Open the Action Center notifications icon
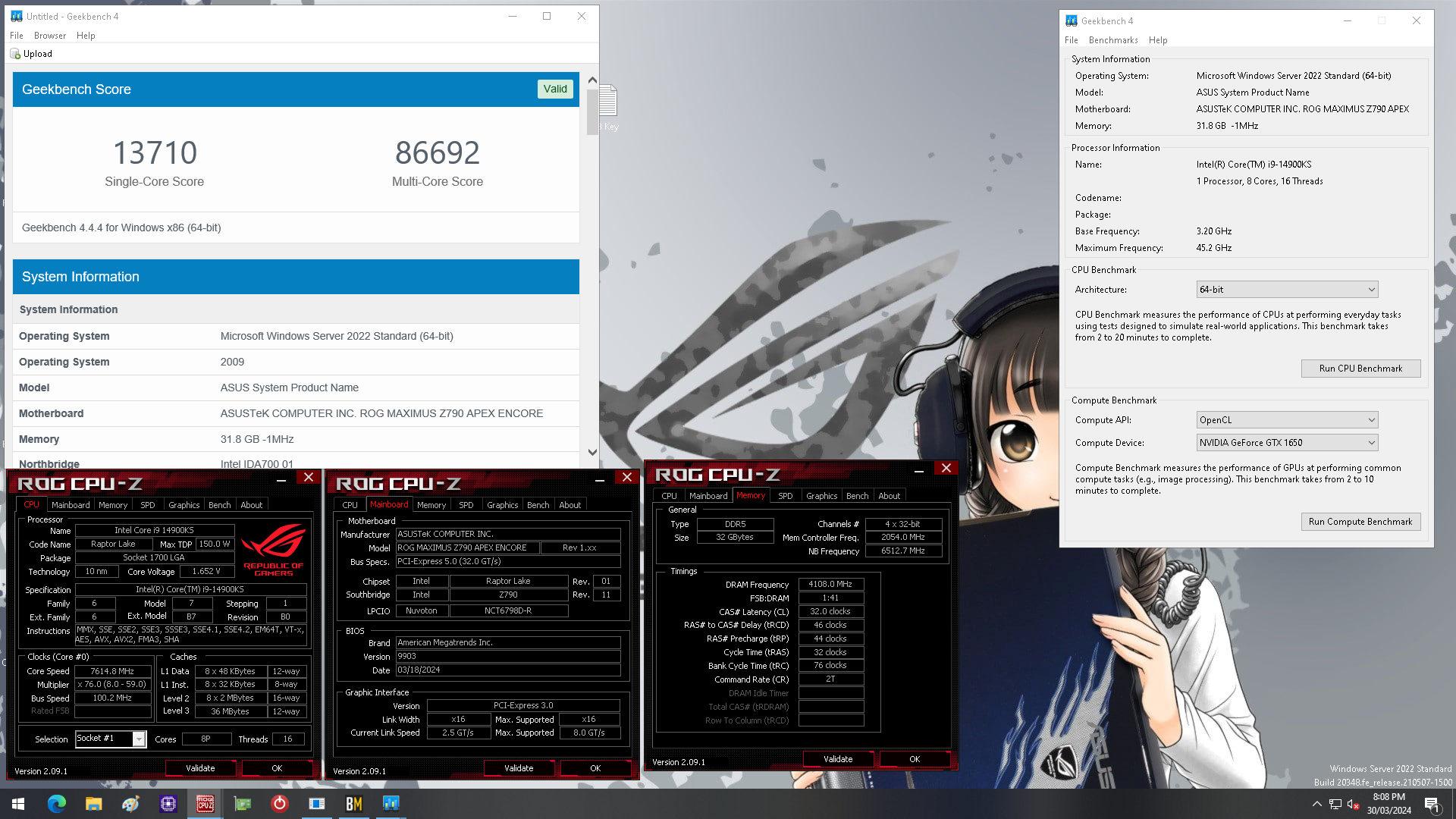 pos(1432,804)
